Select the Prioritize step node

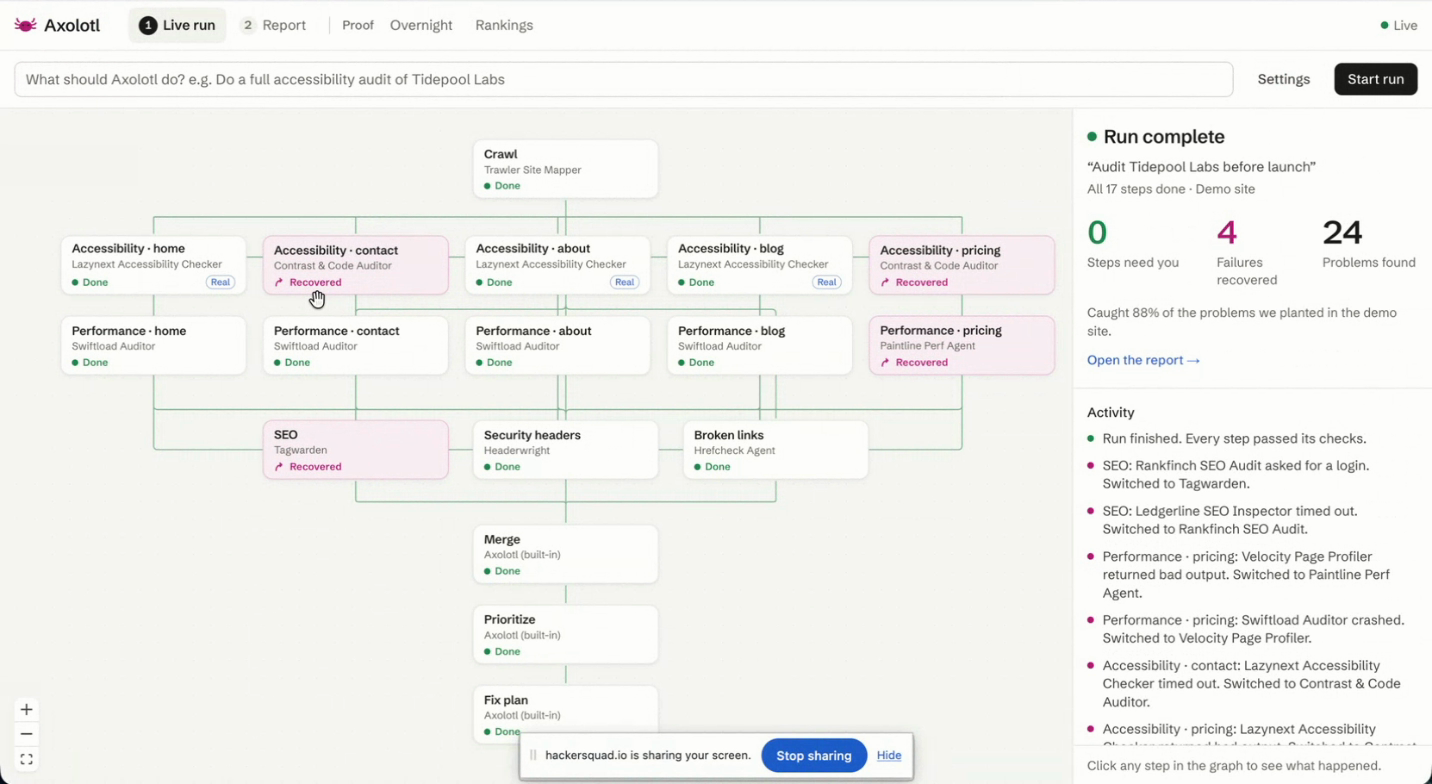coord(566,634)
